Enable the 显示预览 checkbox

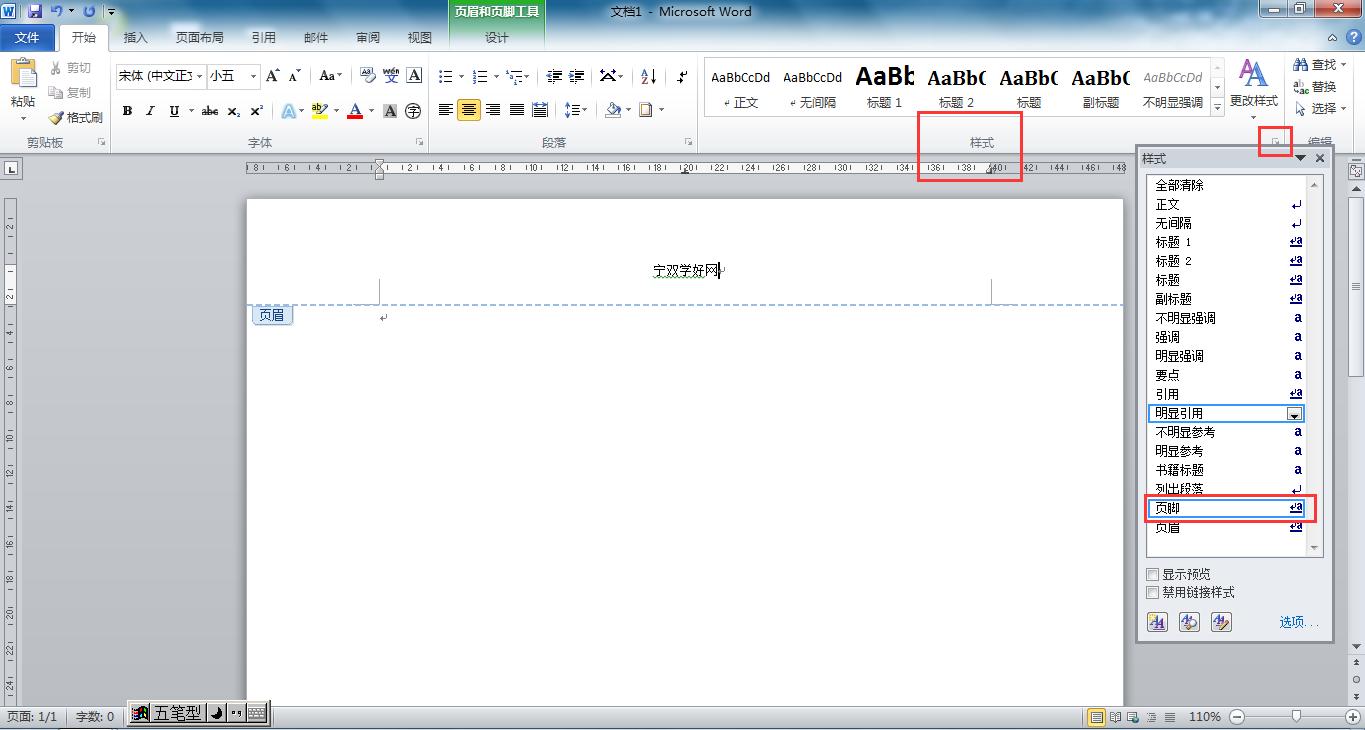tap(1153, 574)
